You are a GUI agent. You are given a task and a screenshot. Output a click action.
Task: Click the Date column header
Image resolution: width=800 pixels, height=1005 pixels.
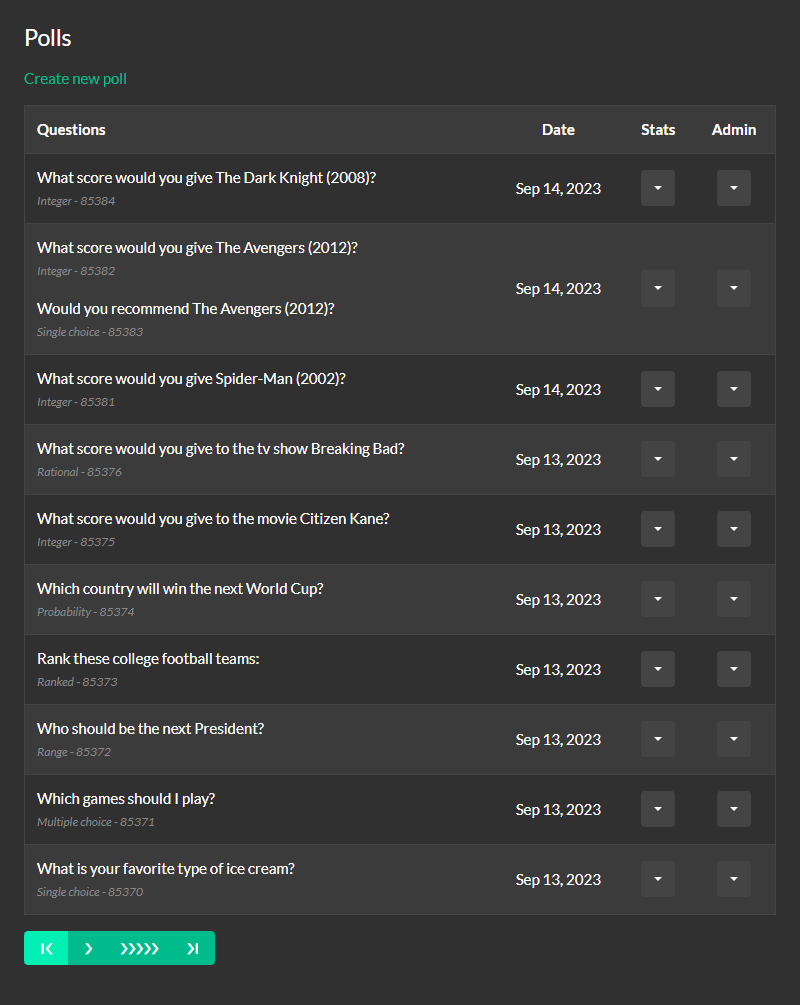(558, 129)
